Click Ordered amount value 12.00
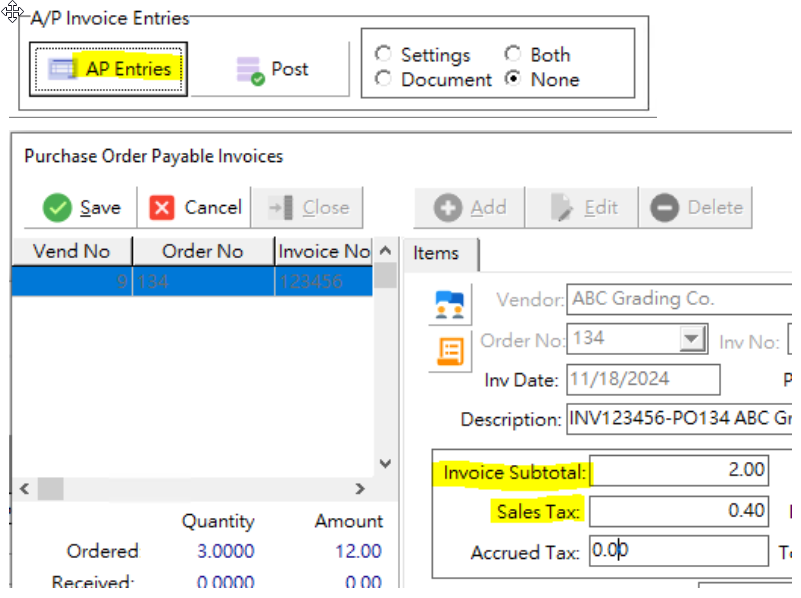The width and height of the screenshot is (801, 598). tap(358, 552)
